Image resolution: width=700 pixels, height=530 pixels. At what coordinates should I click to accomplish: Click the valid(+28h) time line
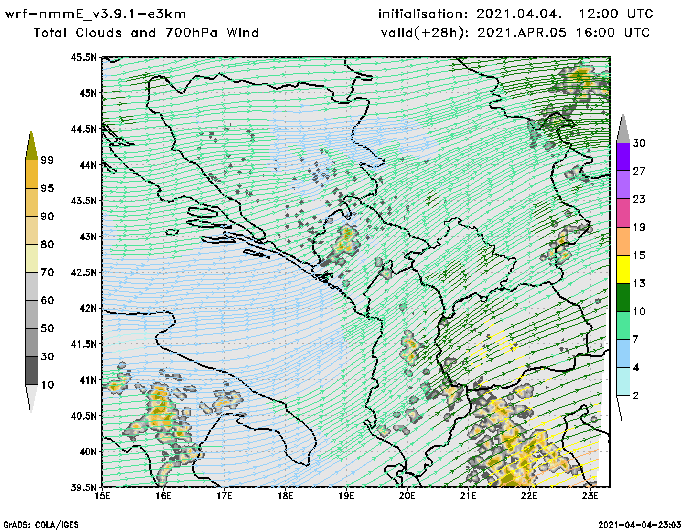516,33
